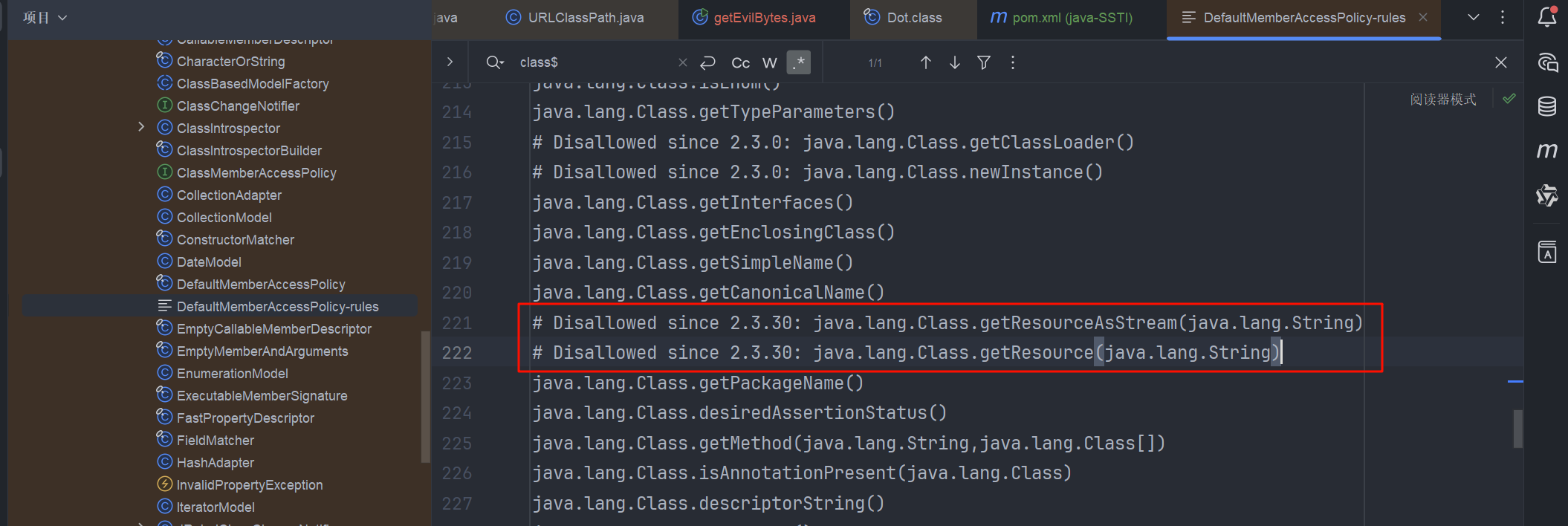
Task: Click the 1/1 match counter
Action: (x=875, y=63)
